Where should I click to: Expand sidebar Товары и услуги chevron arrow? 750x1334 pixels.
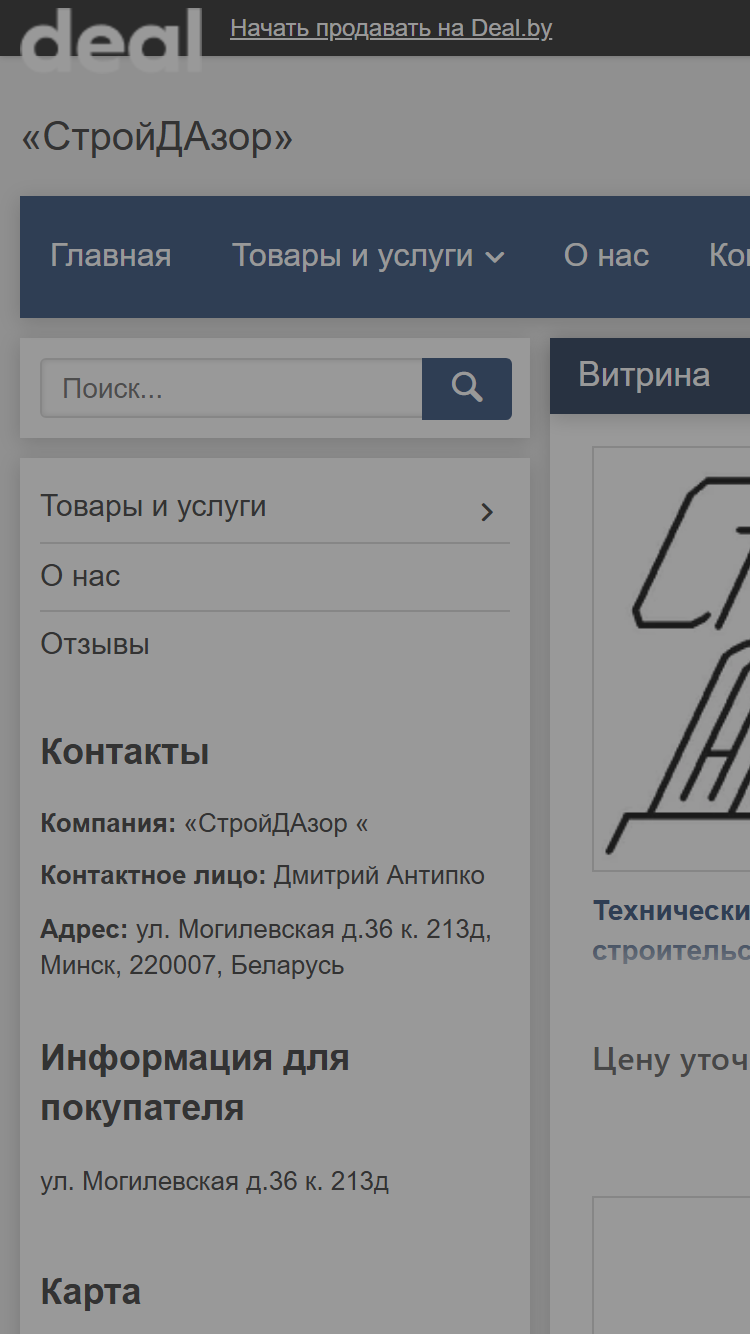(487, 512)
